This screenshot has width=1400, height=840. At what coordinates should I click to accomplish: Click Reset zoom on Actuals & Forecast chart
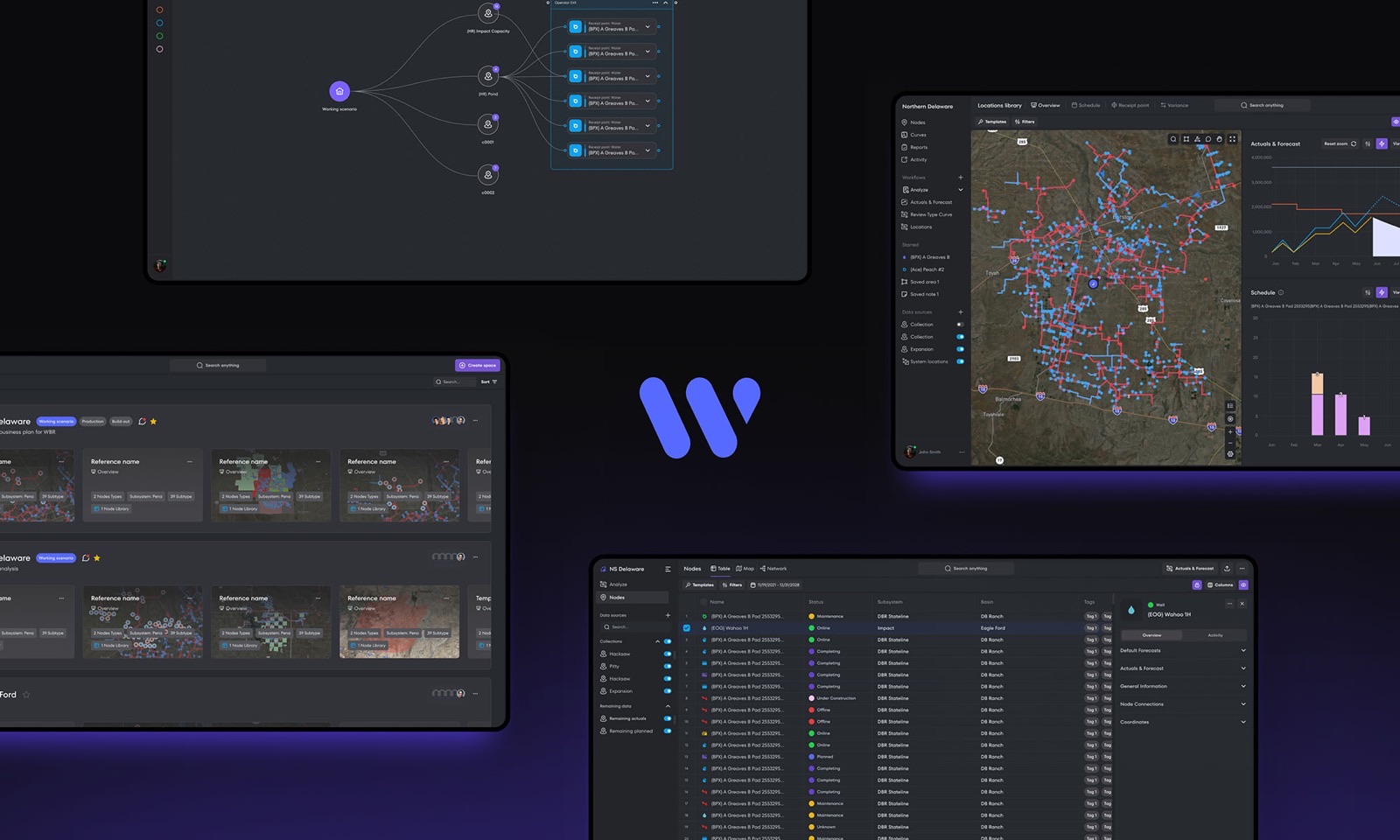(1340, 143)
